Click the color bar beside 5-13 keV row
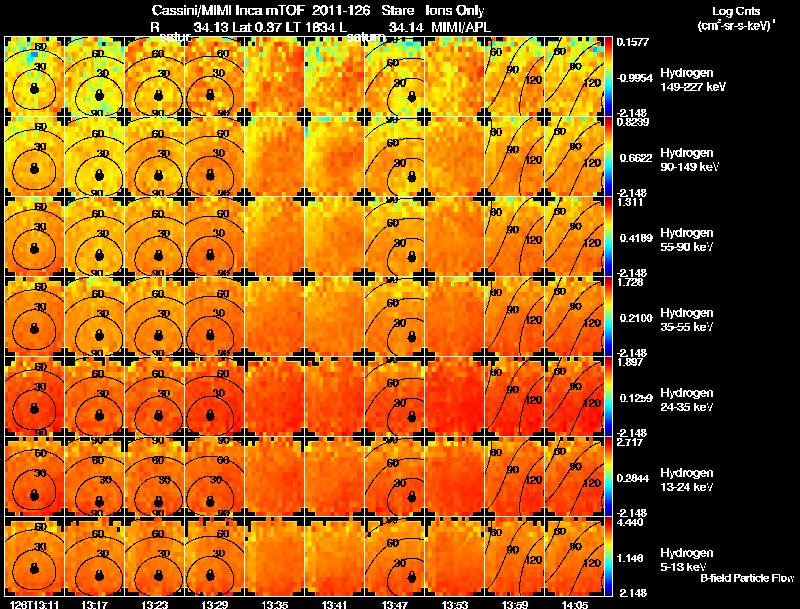This screenshot has height=609, width=800. 608,556
